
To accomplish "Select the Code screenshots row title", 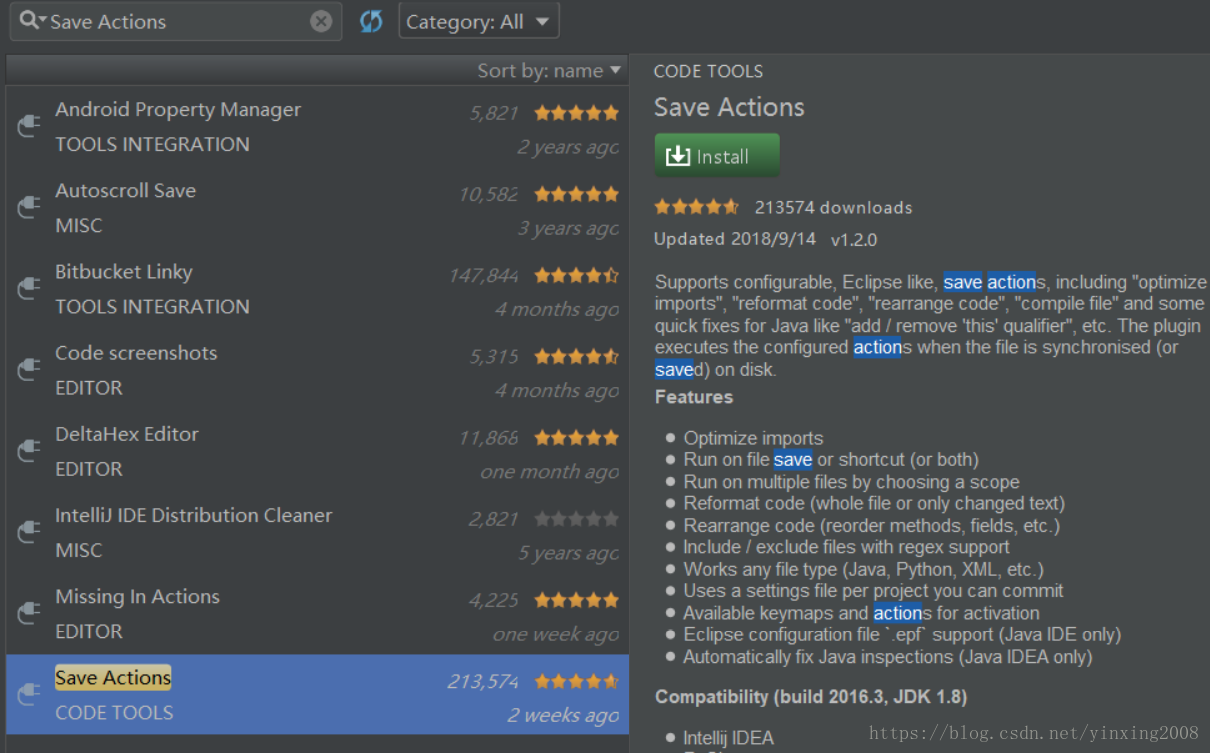I will (136, 353).
